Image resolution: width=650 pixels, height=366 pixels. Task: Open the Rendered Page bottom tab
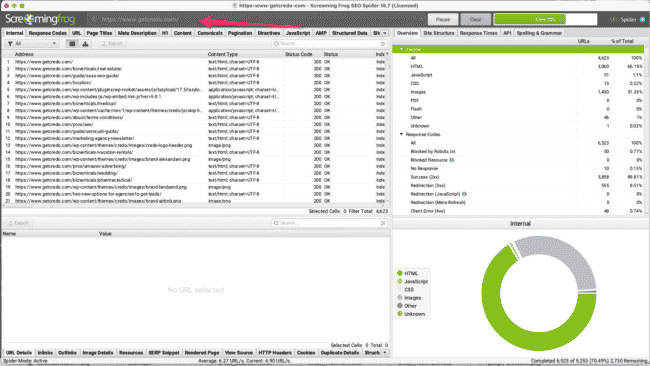(x=202, y=352)
